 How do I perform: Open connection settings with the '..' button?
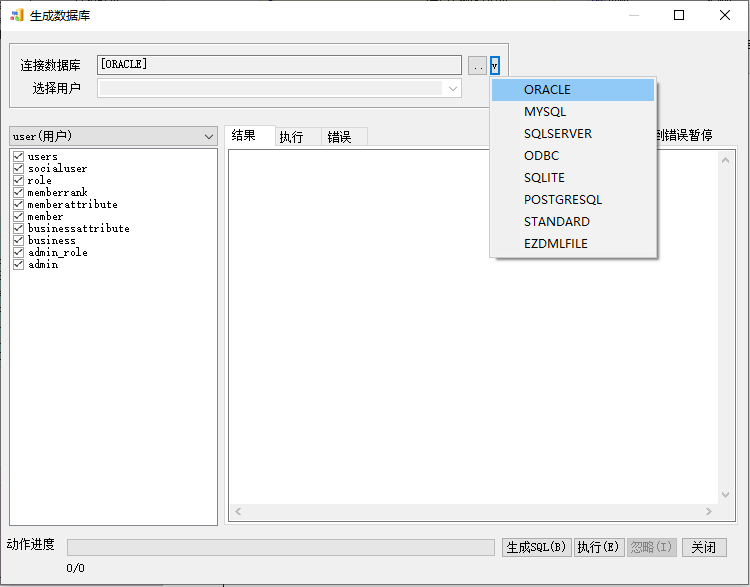pyautogui.click(x=477, y=66)
